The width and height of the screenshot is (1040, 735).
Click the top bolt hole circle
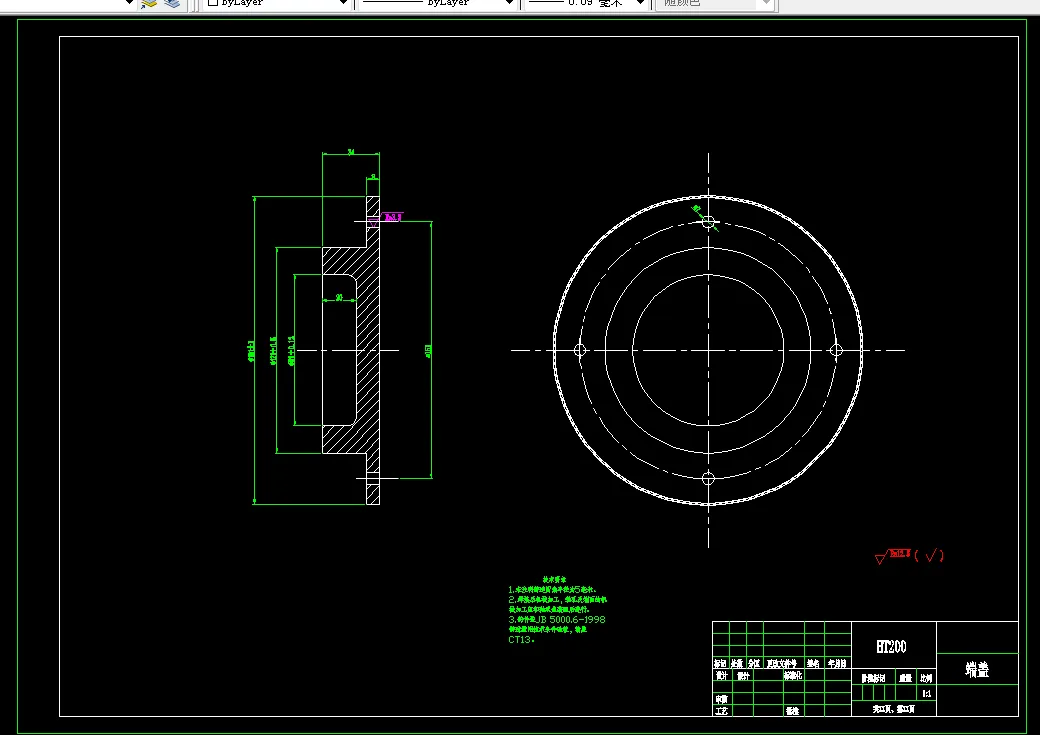tap(708, 222)
